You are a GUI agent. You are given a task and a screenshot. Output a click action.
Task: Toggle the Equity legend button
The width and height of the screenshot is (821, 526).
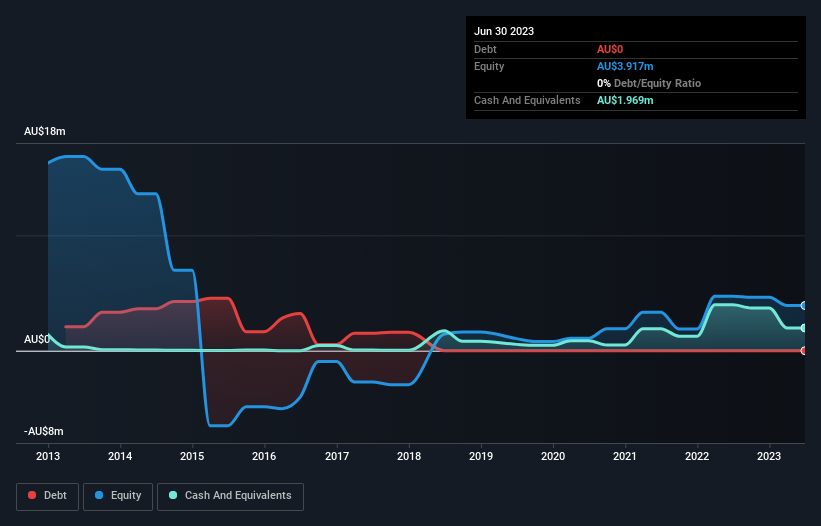118,496
